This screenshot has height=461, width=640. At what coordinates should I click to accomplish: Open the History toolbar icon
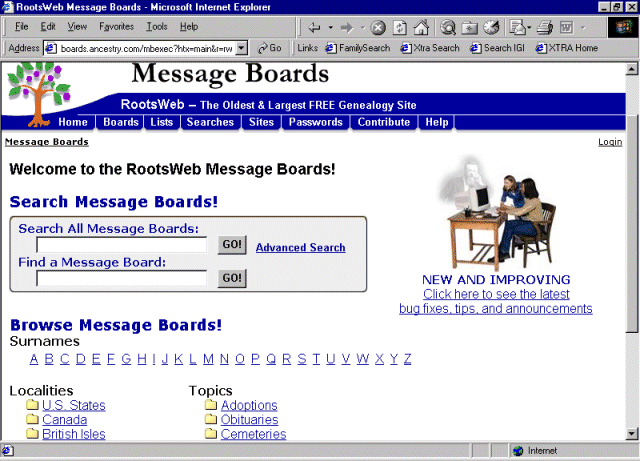point(491,28)
